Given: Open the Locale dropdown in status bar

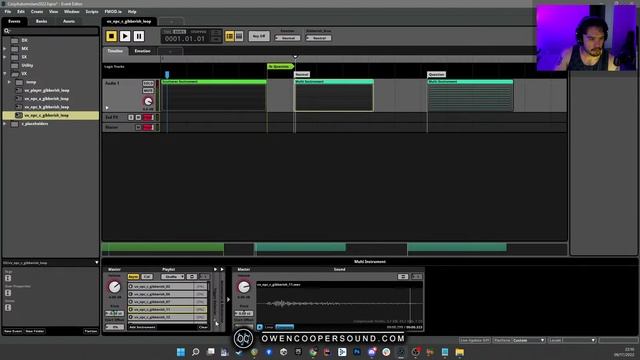Looking at the screenshot, I should (572, 340).
